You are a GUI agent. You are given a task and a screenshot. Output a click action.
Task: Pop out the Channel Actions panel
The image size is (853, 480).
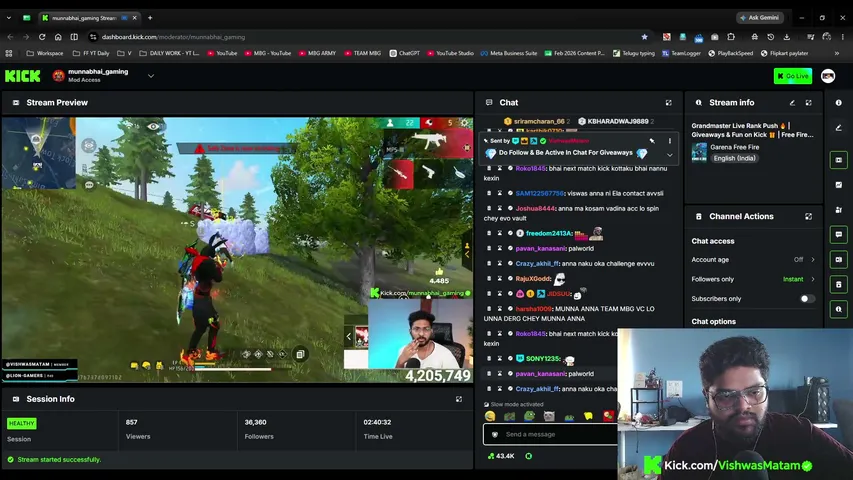click(809, 217)
